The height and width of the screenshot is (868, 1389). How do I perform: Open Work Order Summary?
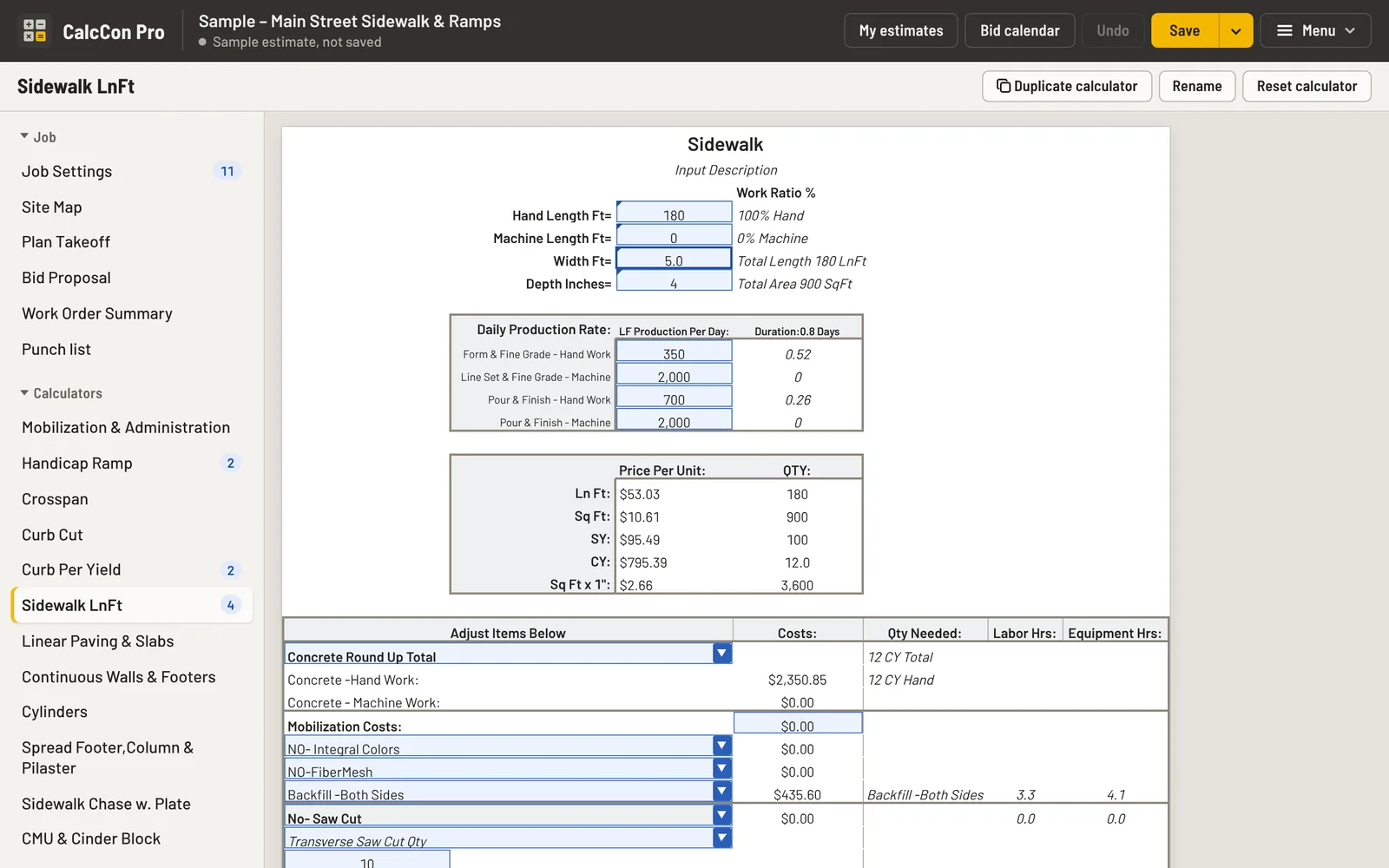132,313
